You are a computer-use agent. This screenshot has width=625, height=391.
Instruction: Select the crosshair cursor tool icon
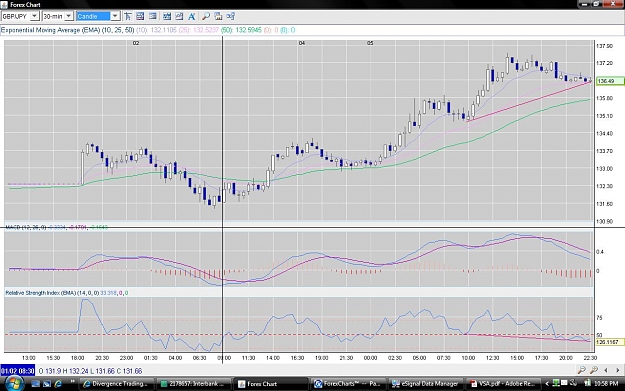128,16
